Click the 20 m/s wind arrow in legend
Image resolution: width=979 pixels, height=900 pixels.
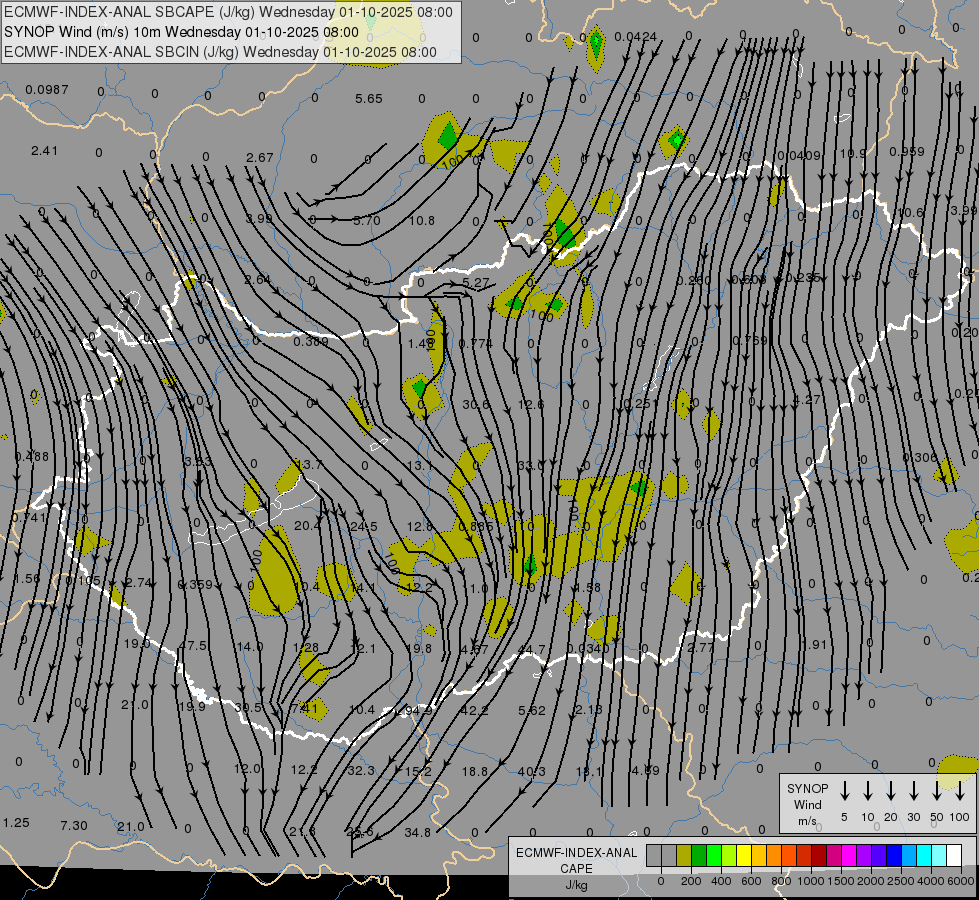point(891,791)
